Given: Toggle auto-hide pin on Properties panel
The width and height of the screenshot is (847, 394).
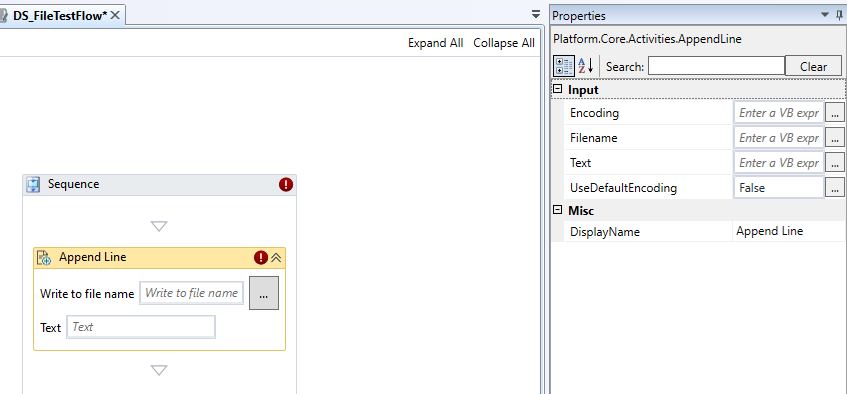Looking at the screenshot, I should click(x=839, y=15).
